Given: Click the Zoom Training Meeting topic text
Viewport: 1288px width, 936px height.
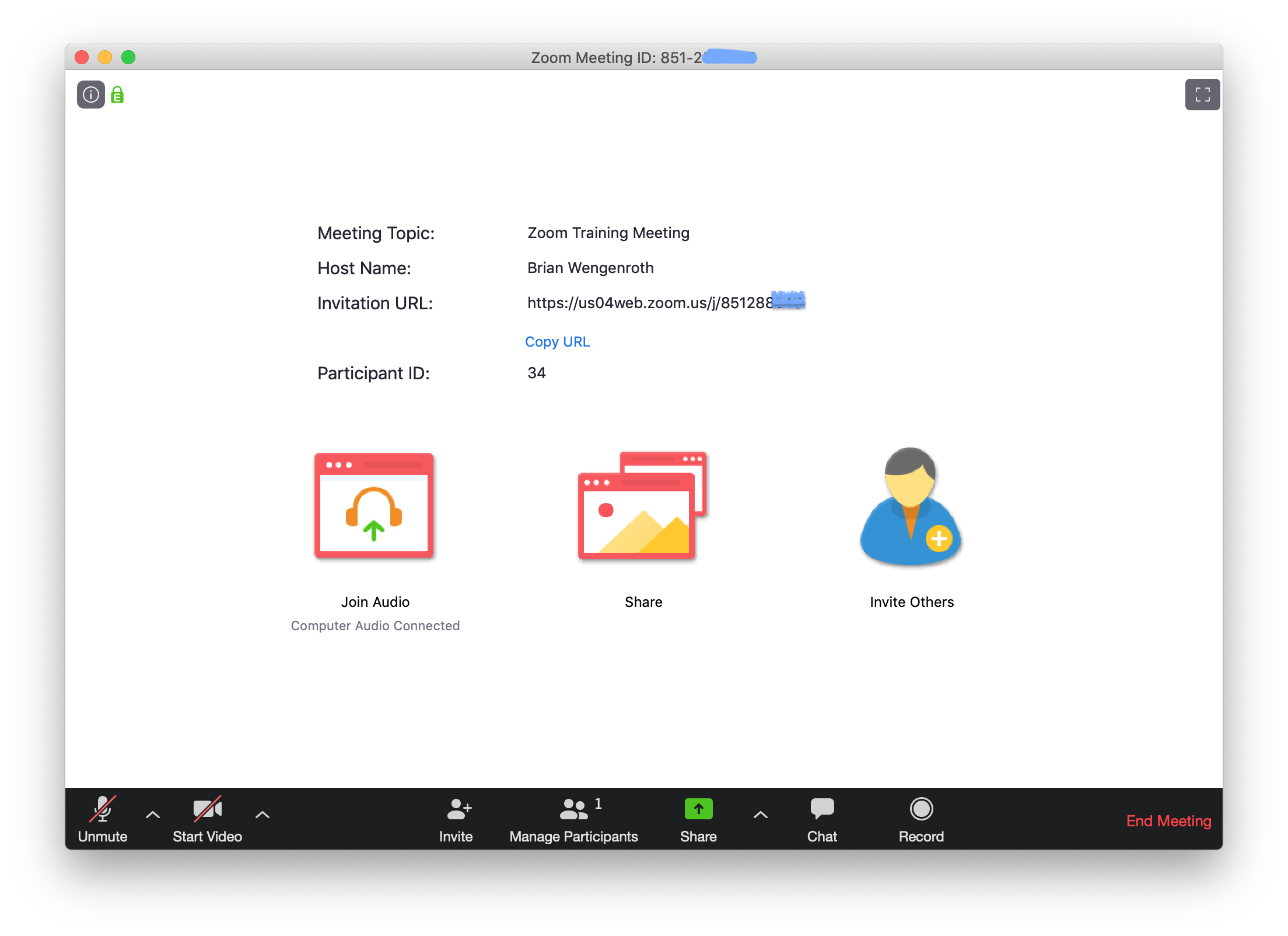Looking at the screenshot, I should coord(608,233).
